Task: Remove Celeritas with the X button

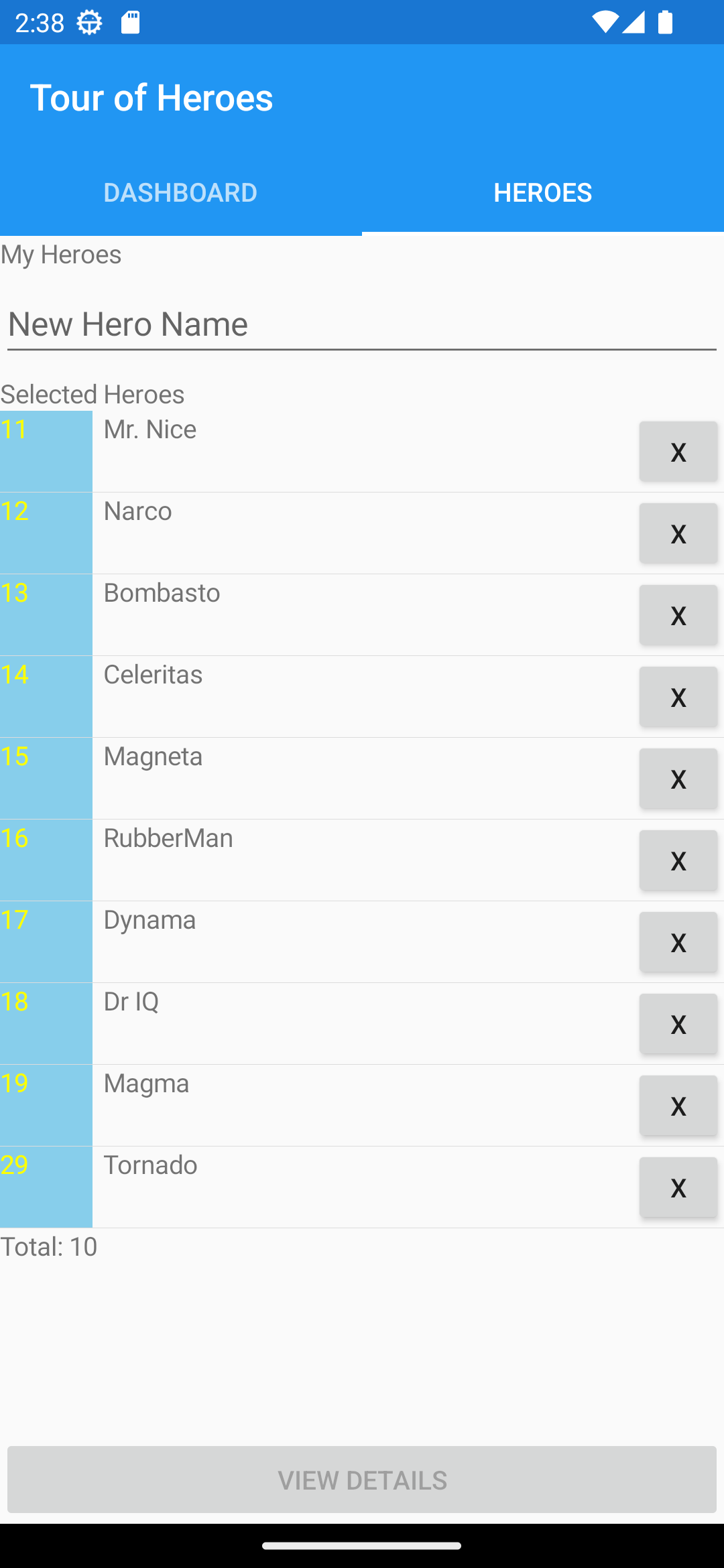Action: [x=678, y=697]
